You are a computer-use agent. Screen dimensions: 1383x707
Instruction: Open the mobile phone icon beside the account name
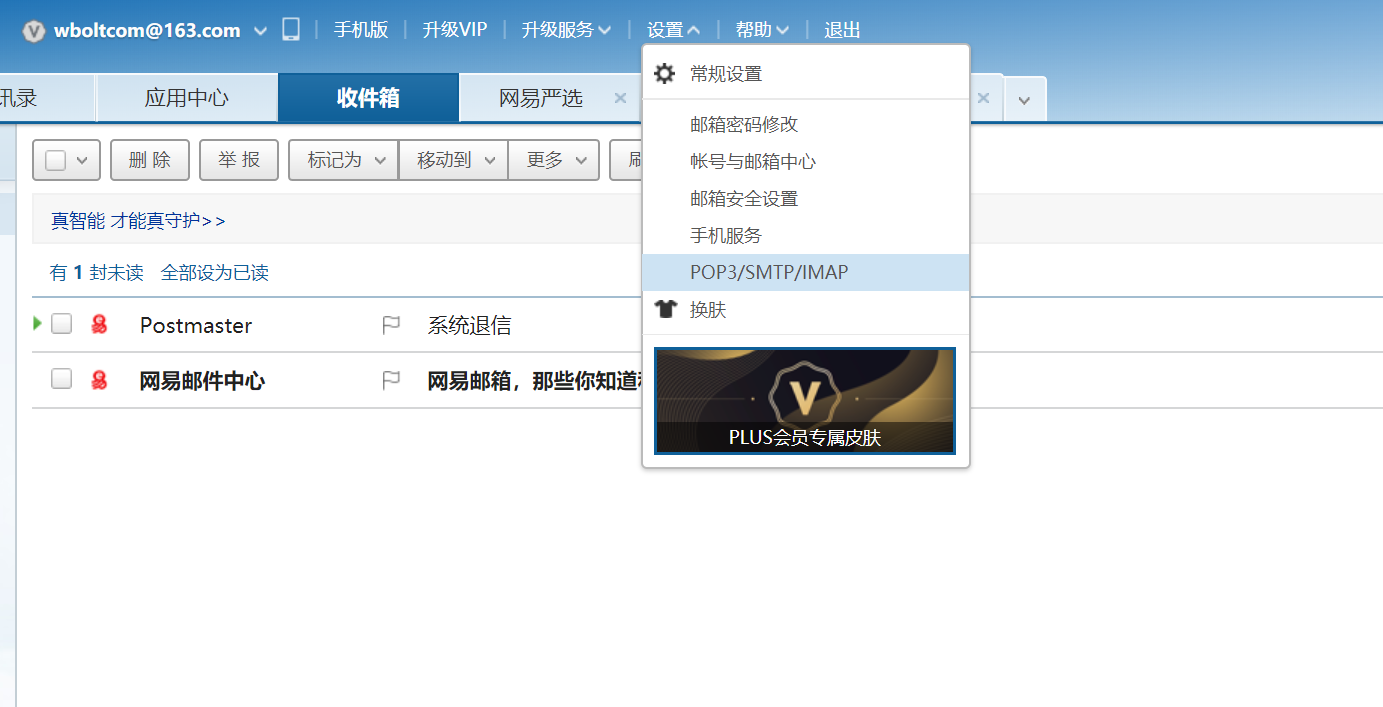[290, 30]
